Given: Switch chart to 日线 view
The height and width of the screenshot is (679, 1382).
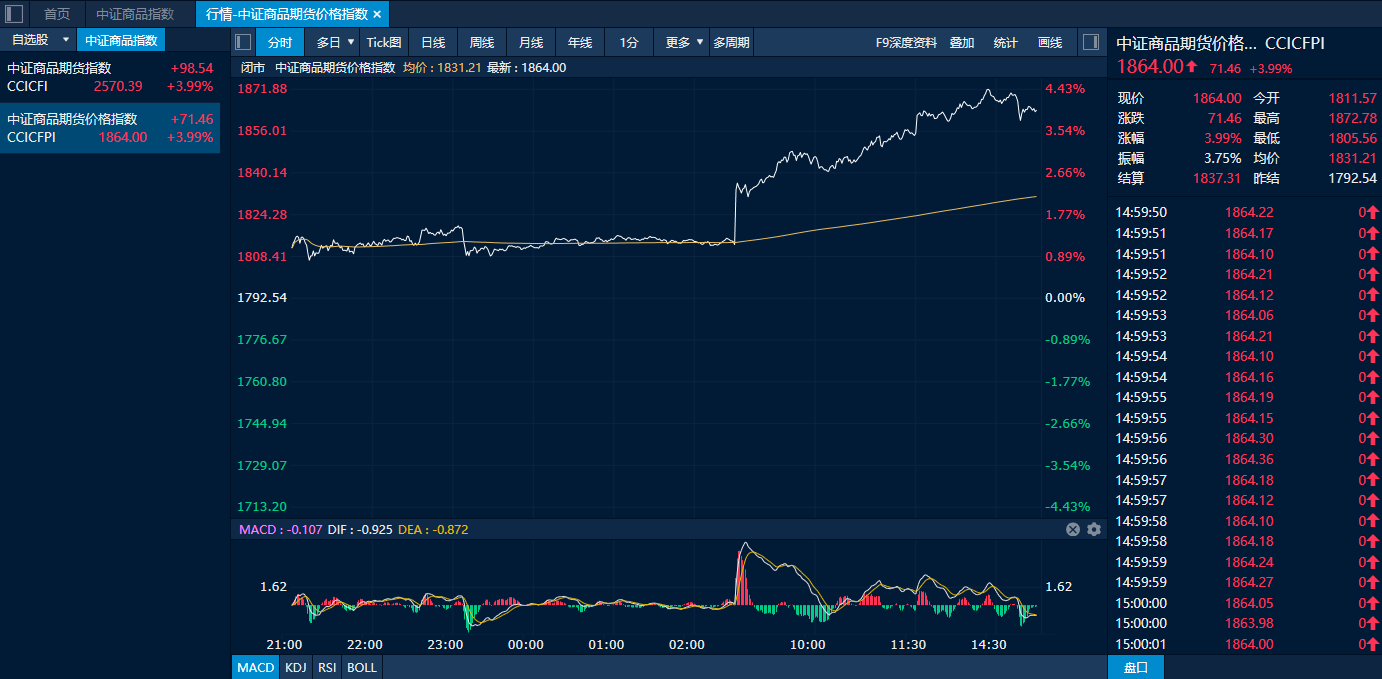Looking at the screenshot, I should [433, 42].
